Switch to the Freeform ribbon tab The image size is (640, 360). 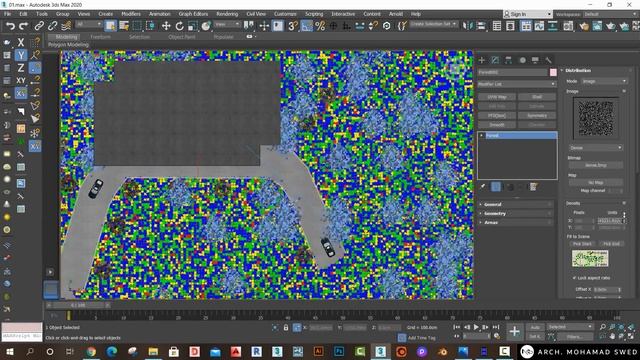(x=100, y=37)
